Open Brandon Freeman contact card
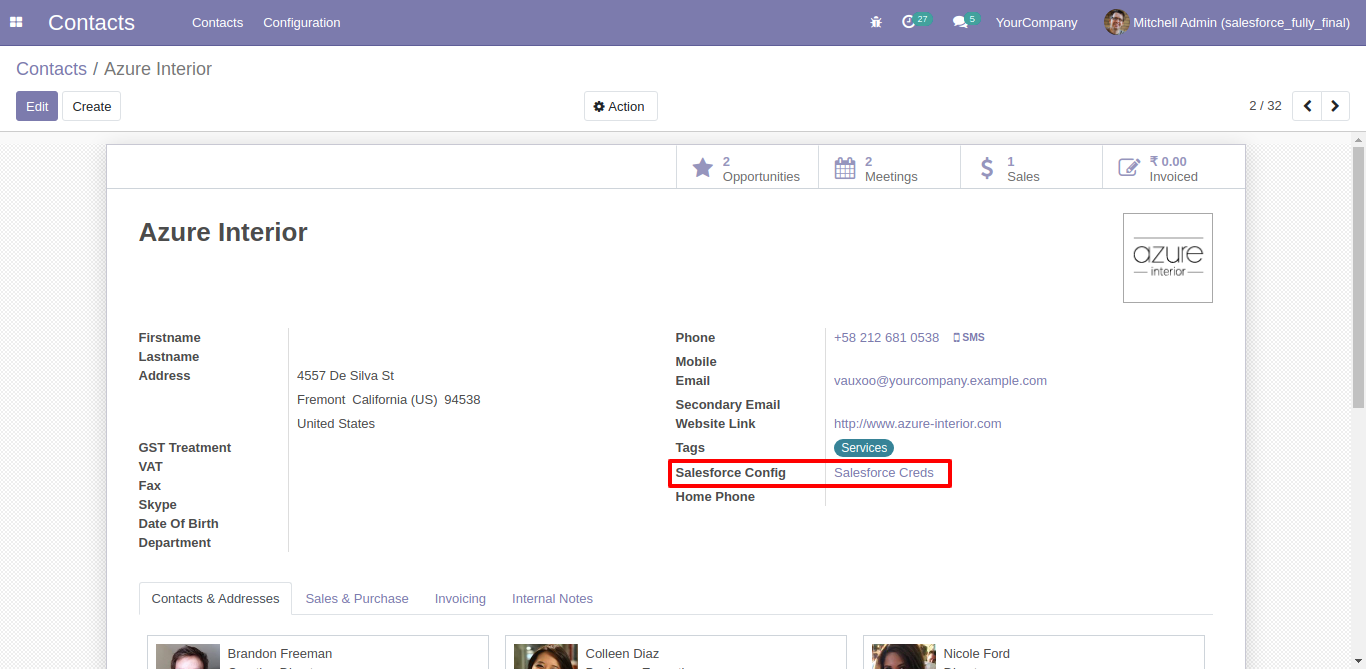The width and height of the screenshot is (1366, 669). pyautogui.click(x=318, y=652)
